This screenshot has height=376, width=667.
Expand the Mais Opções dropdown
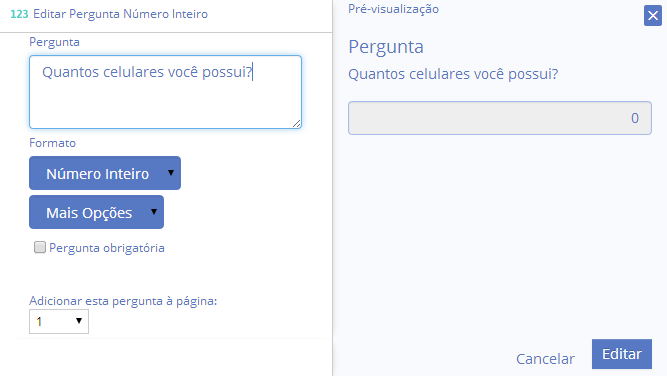[96, 212]
